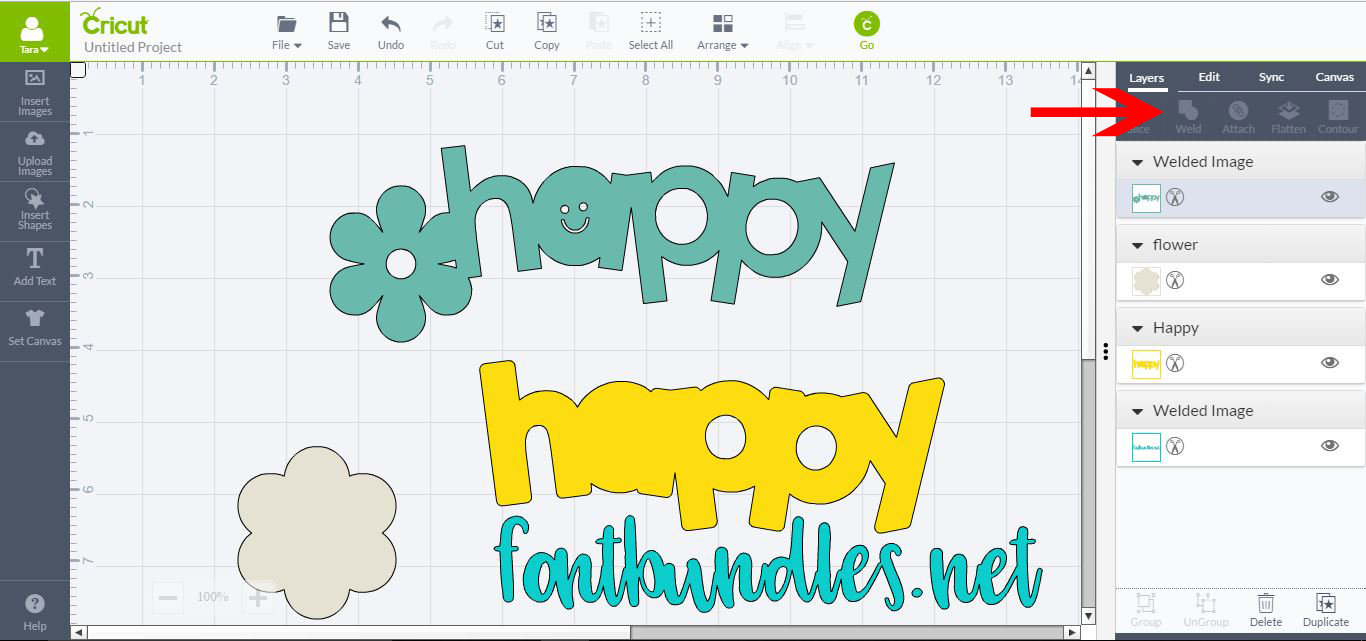The image size is (1366, 641).
Task: Click the 100% zoom level label
Action: tap(213, 597)
